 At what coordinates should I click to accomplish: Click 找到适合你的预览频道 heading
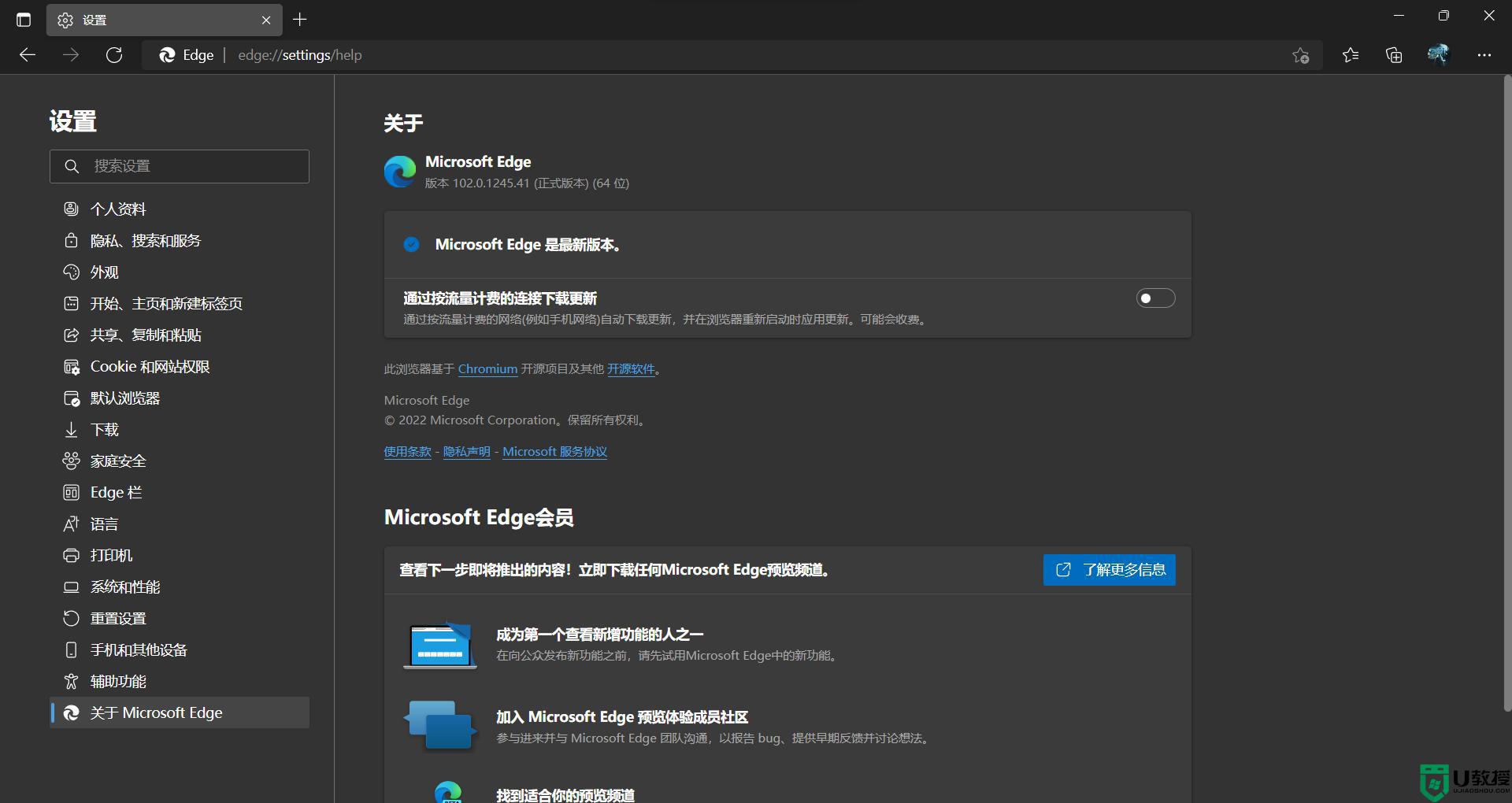pyautogui.click(x=565, y=795)
